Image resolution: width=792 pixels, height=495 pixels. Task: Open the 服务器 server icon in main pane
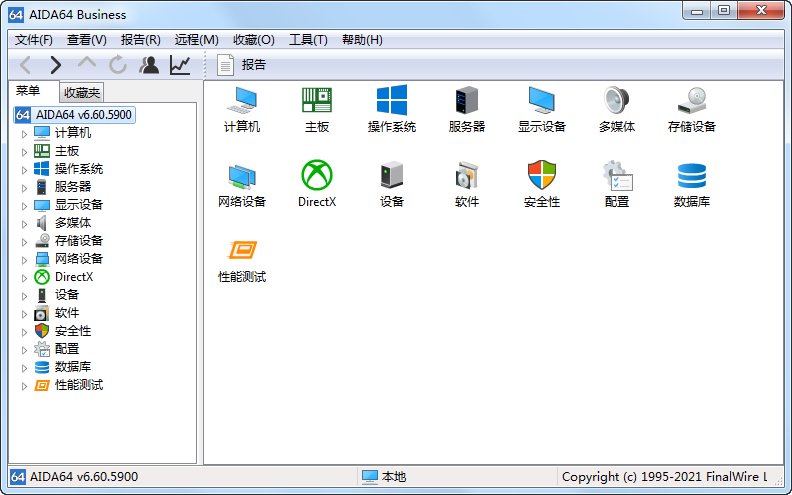point(466,109)
